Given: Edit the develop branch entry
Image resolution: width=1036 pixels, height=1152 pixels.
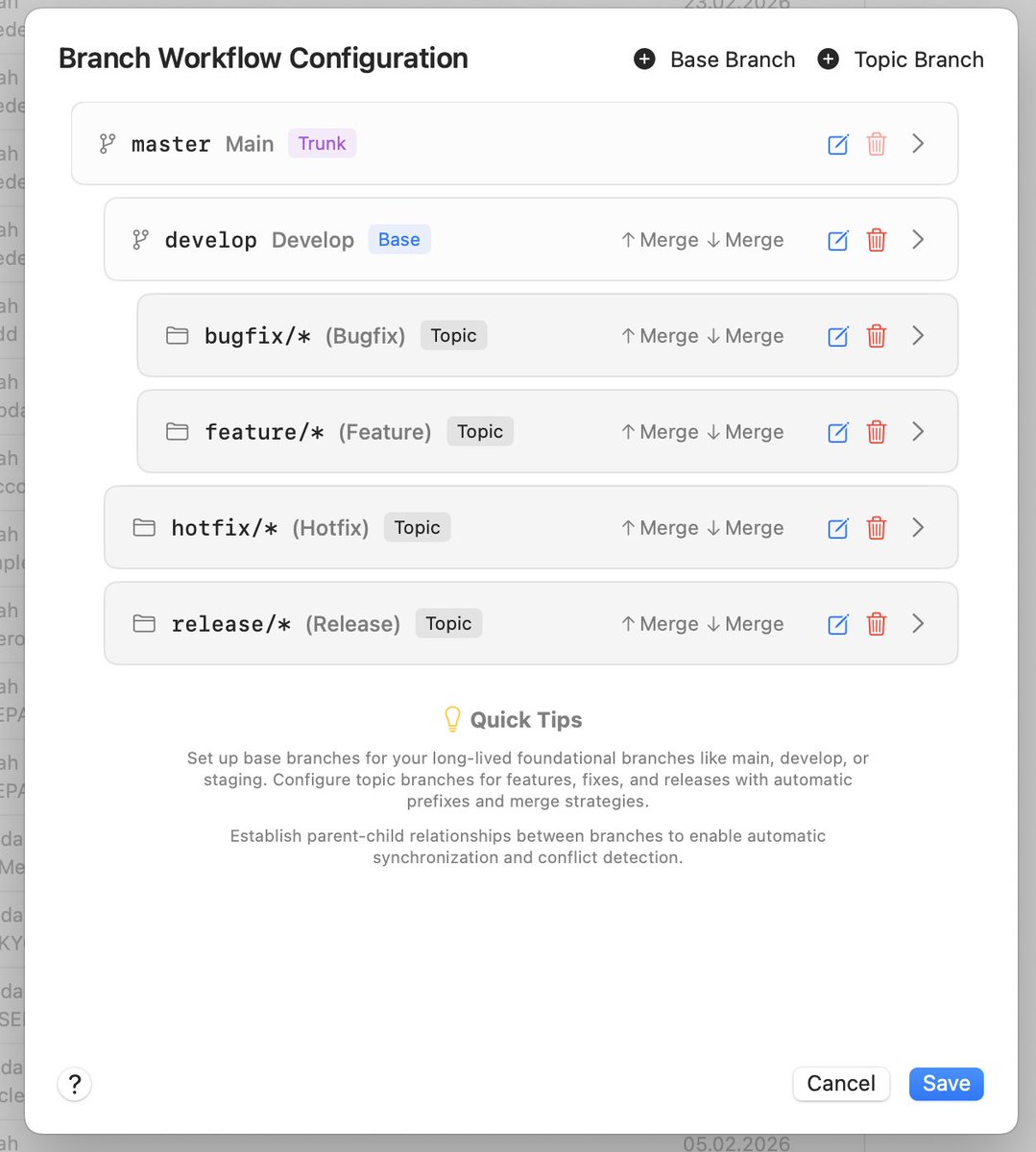Looking at the screenshot, I should coord(838,240).
